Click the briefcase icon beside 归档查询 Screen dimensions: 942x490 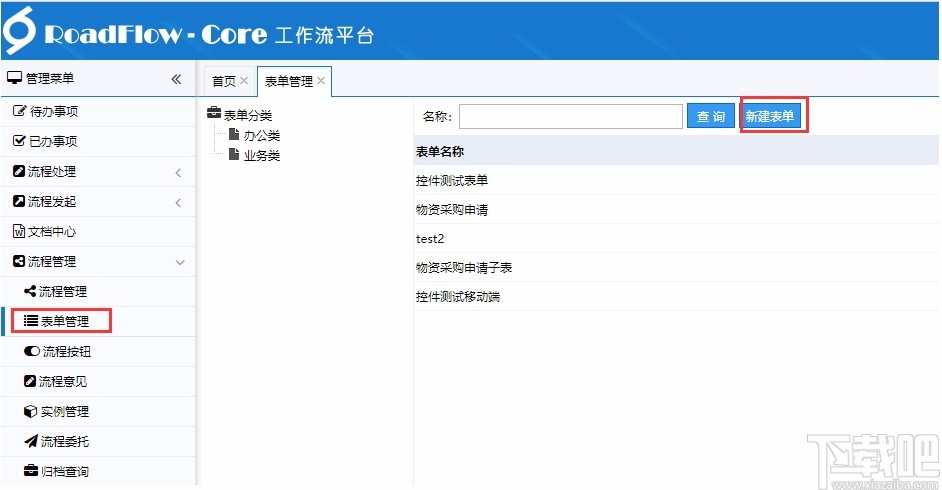[31, 470]
